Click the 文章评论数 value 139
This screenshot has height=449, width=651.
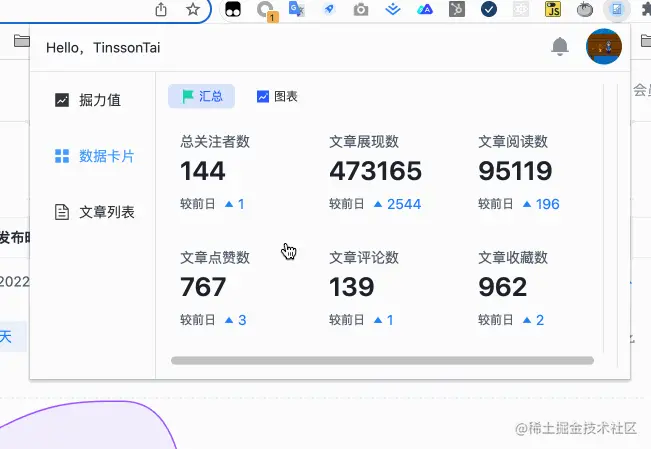(x=352, y=287)
